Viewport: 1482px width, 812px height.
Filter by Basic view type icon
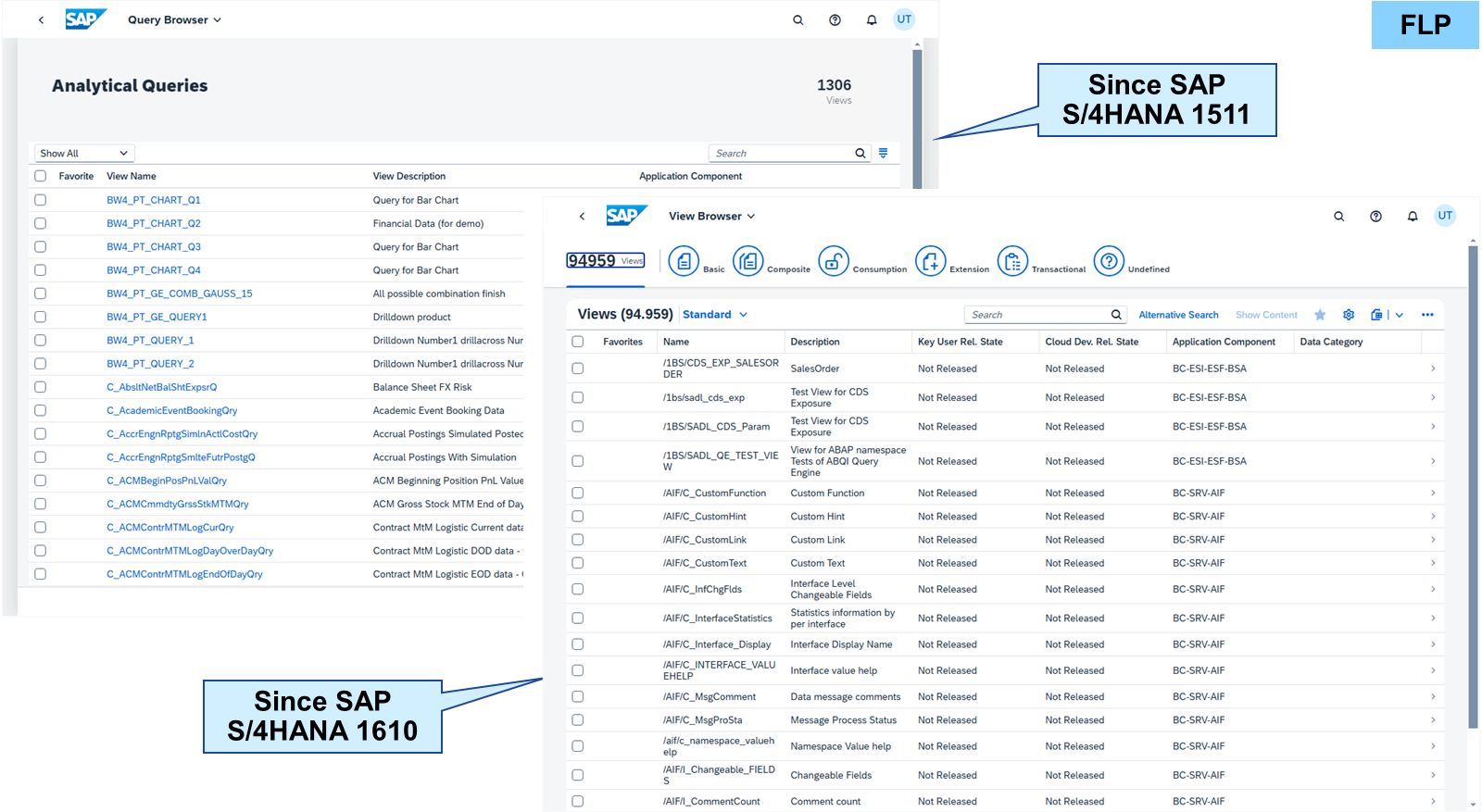point(684,261)
